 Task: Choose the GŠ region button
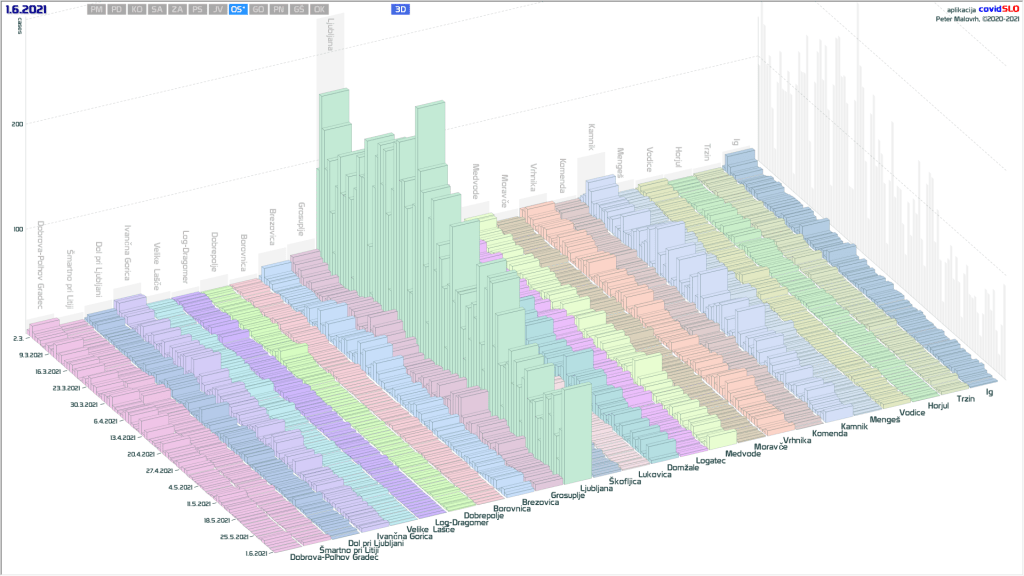[299, 9]
